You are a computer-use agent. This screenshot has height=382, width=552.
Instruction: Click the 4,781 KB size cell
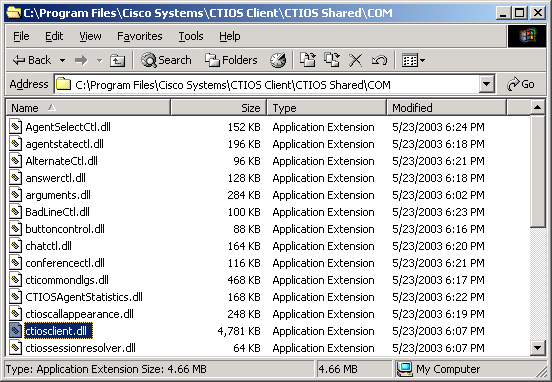coord(239,331)
